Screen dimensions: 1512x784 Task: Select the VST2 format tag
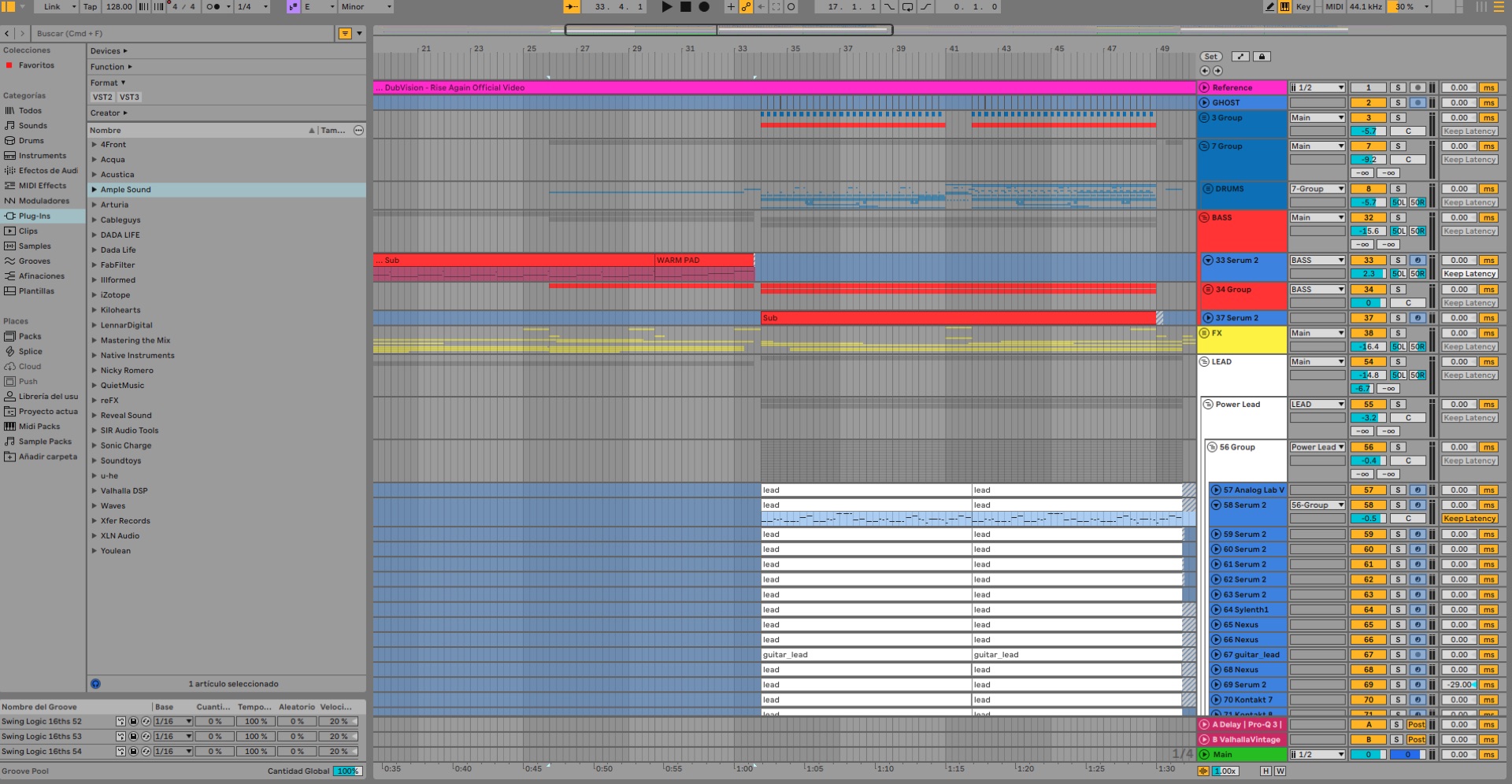(x=102, y=98)
